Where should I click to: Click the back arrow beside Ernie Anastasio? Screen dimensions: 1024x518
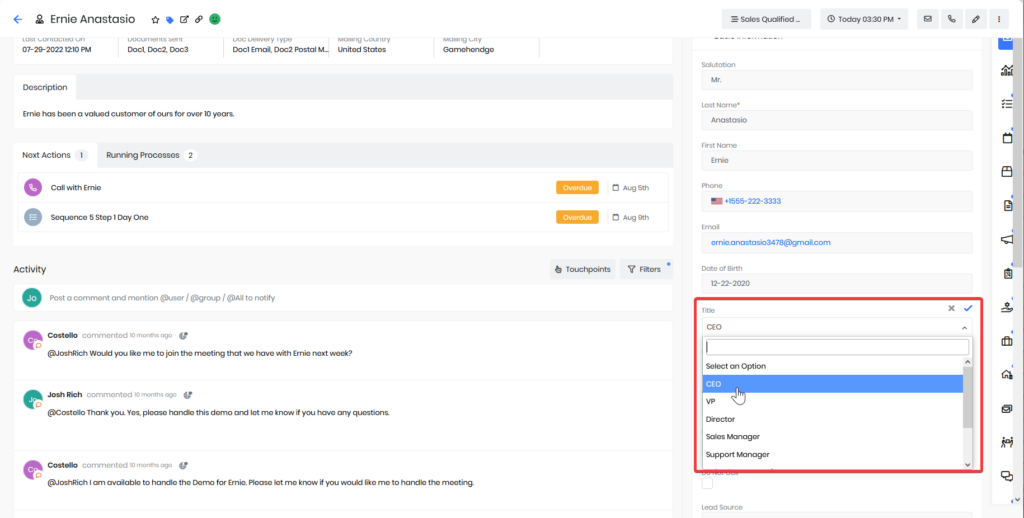[x=17, y=19]
